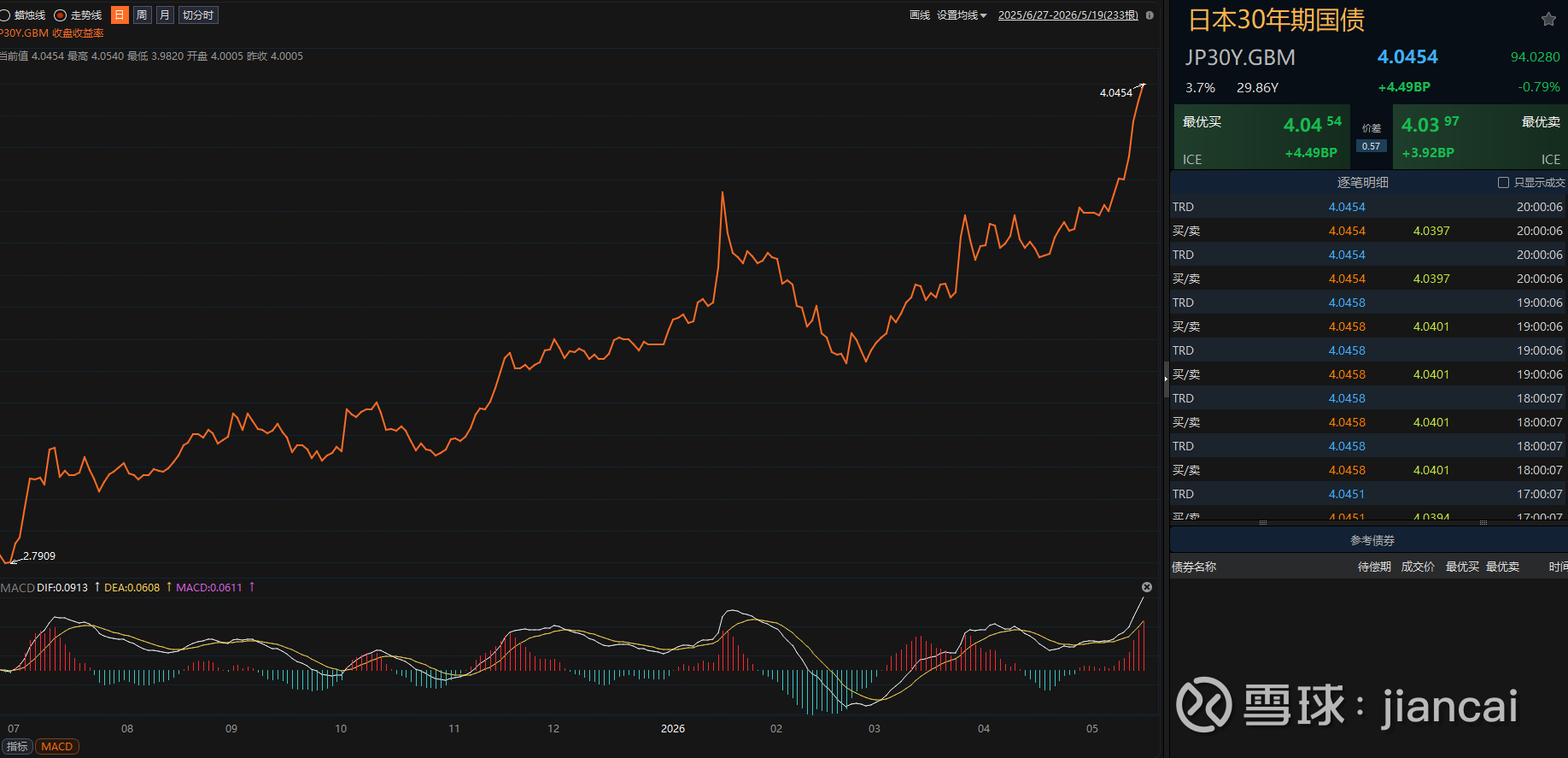1568x758 pixels.
Task: Add Japan 30-year bond to favorites star
Action: tap(1548, 20)
